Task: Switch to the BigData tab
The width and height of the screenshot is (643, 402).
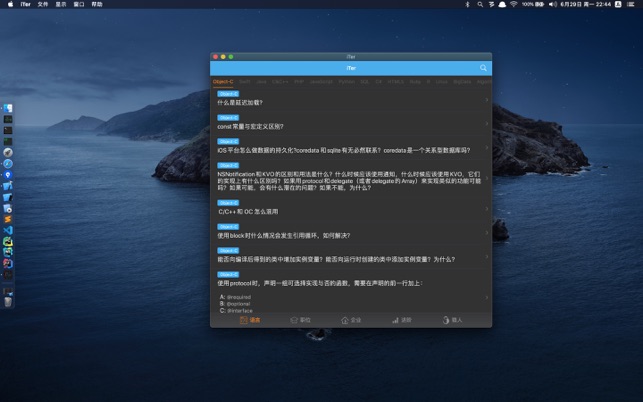Action: point(462,82)
